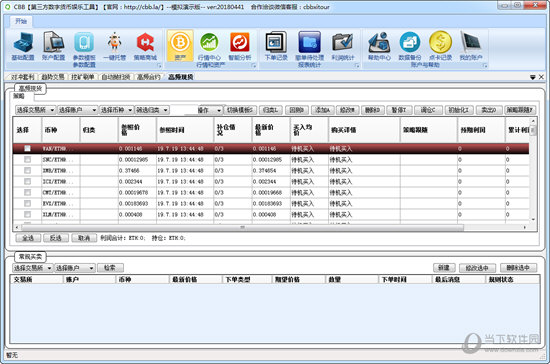Viewport: 550px width, 364px height.
Task: Open the 点卡记录 gold coin icon
Action: (441, 46)
